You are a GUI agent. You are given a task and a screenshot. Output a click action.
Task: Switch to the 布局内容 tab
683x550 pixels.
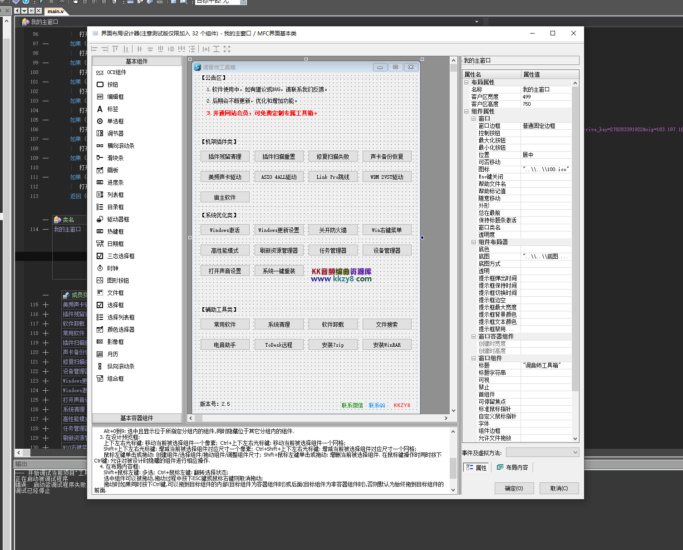(x=517, y=467)
